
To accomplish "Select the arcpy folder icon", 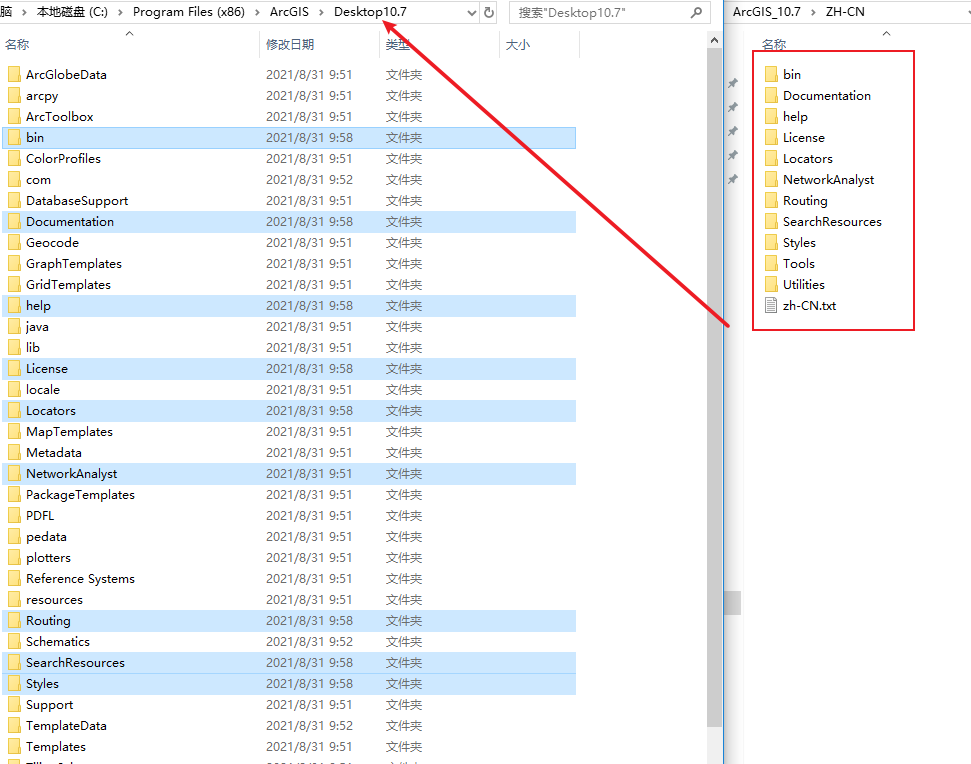I will [14, 96].
